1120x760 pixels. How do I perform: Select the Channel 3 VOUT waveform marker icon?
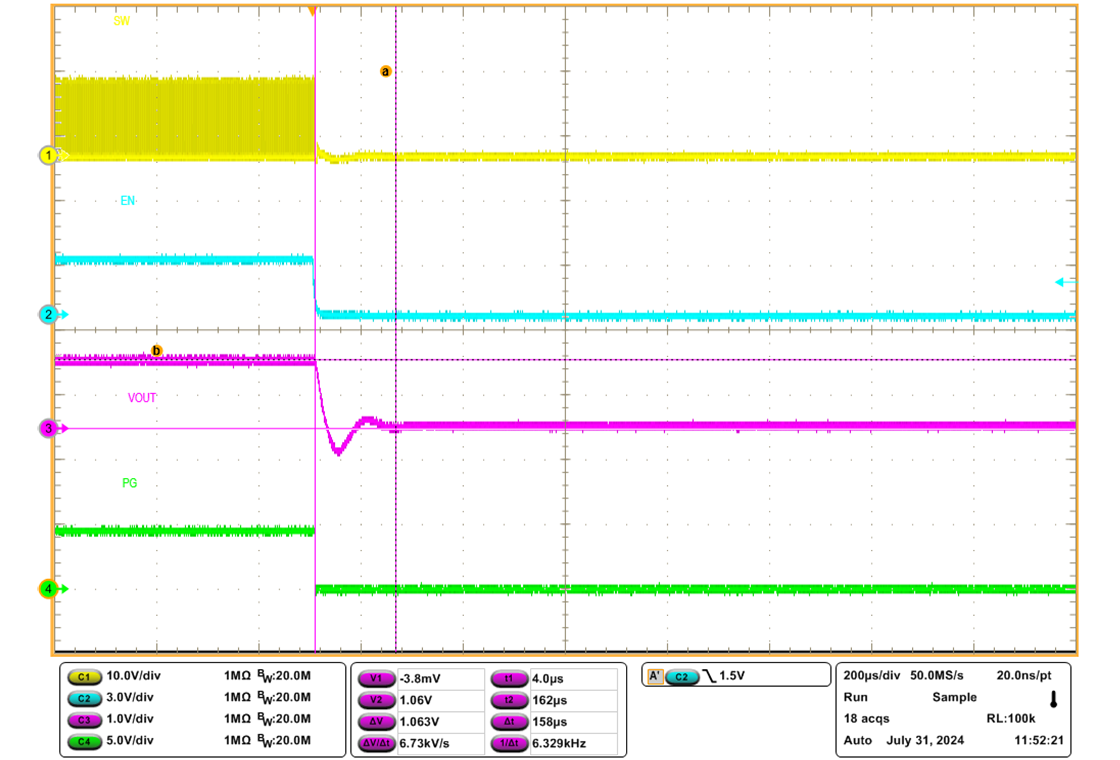47,426
